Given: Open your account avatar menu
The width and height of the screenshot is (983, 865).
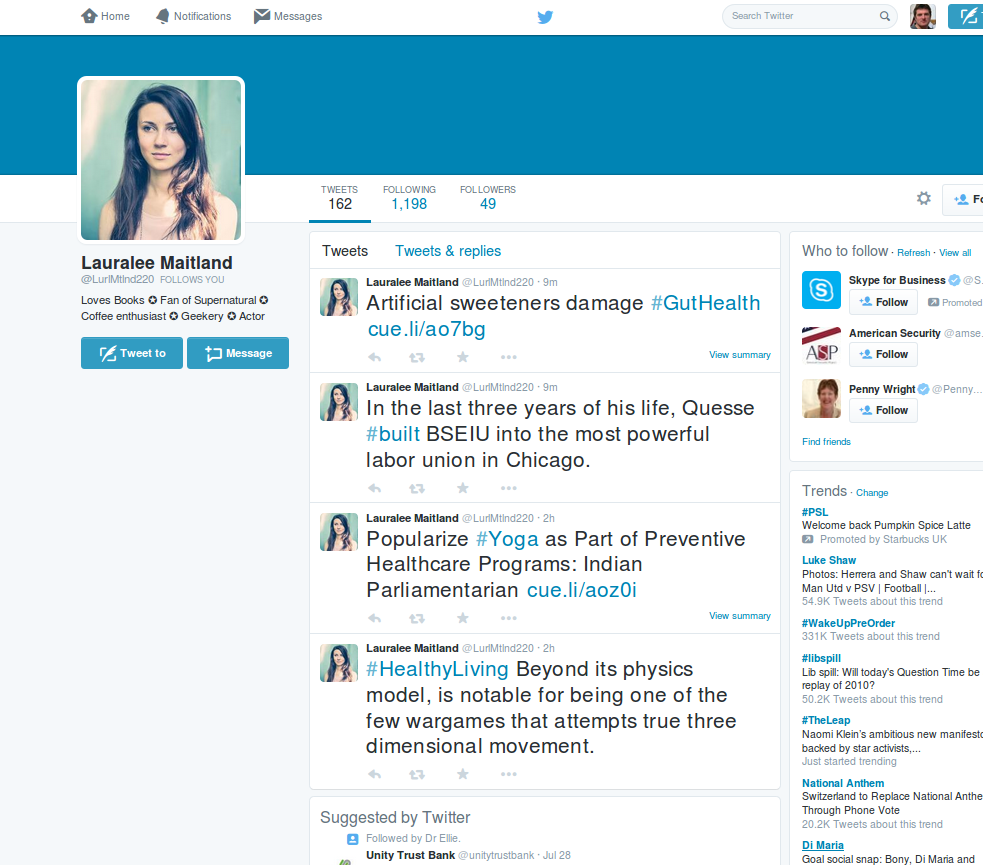Looking at the screenshot, I should coord(922,16).
